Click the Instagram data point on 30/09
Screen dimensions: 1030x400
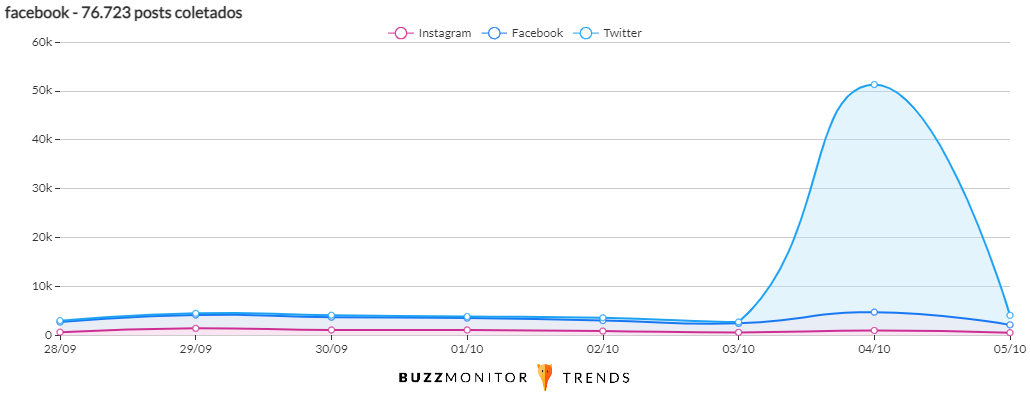[x=331, y=330]
